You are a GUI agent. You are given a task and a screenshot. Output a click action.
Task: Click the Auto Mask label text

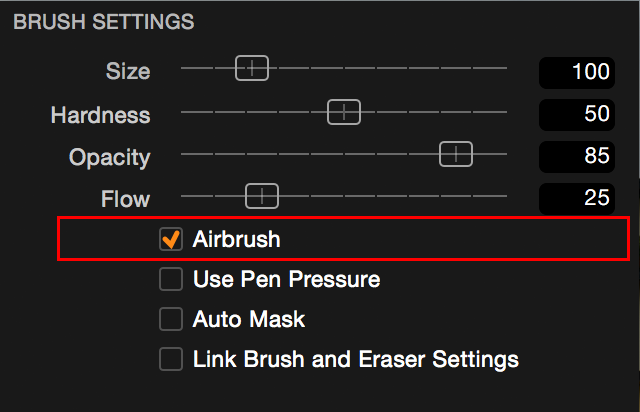coord(249,319)
